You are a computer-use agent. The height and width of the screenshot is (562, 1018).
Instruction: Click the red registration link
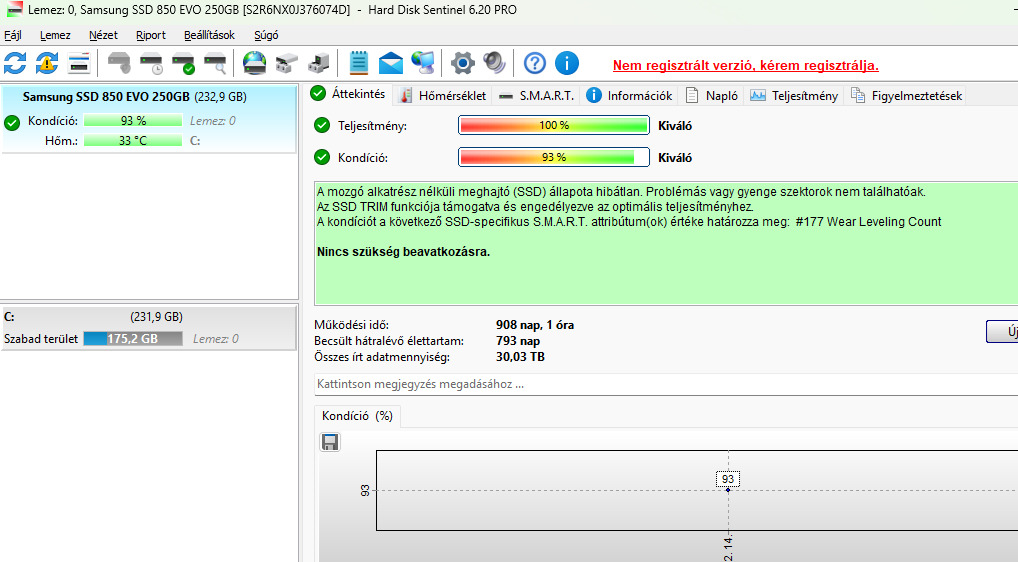tap(745, 66)
